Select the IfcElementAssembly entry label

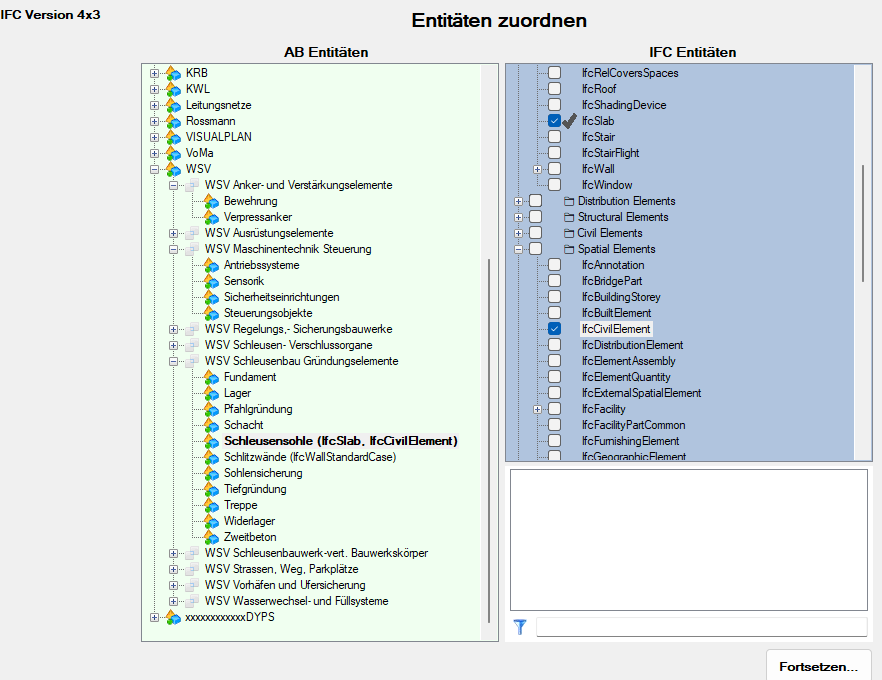point(628,361)
